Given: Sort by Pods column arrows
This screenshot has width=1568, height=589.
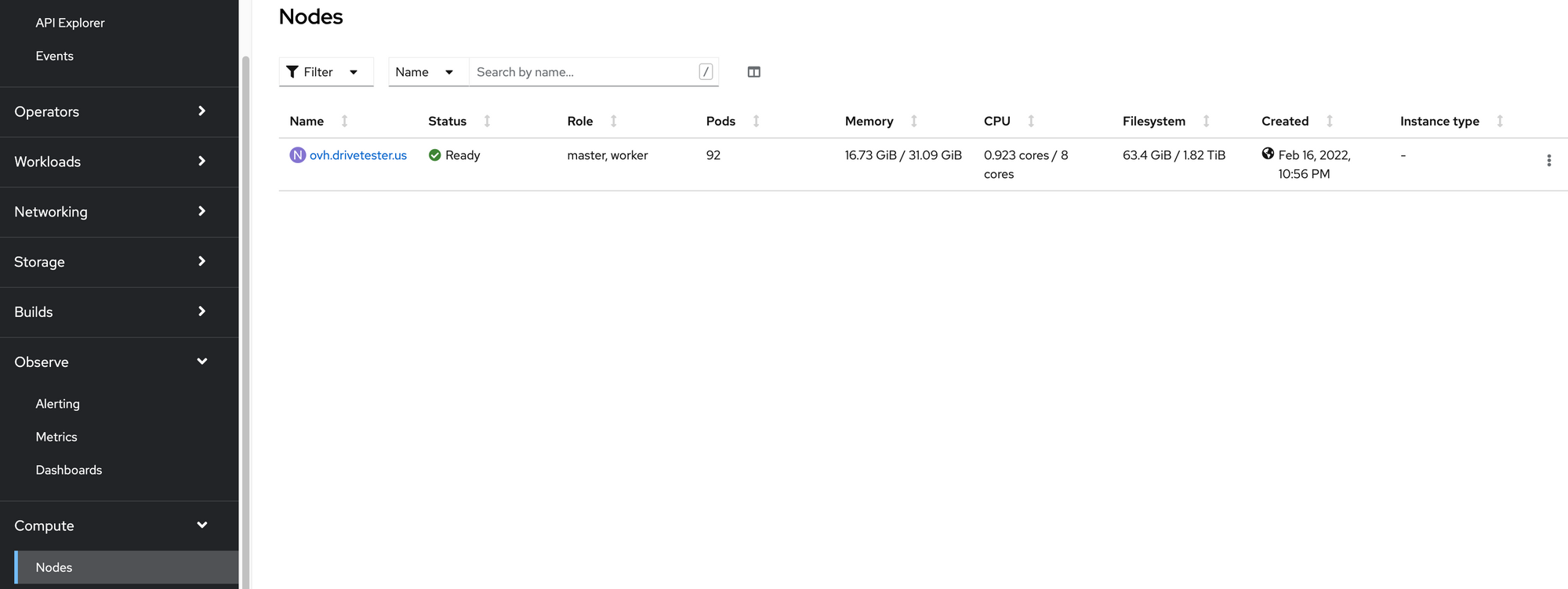Looking at the screenshot, I should pos(756,121).
